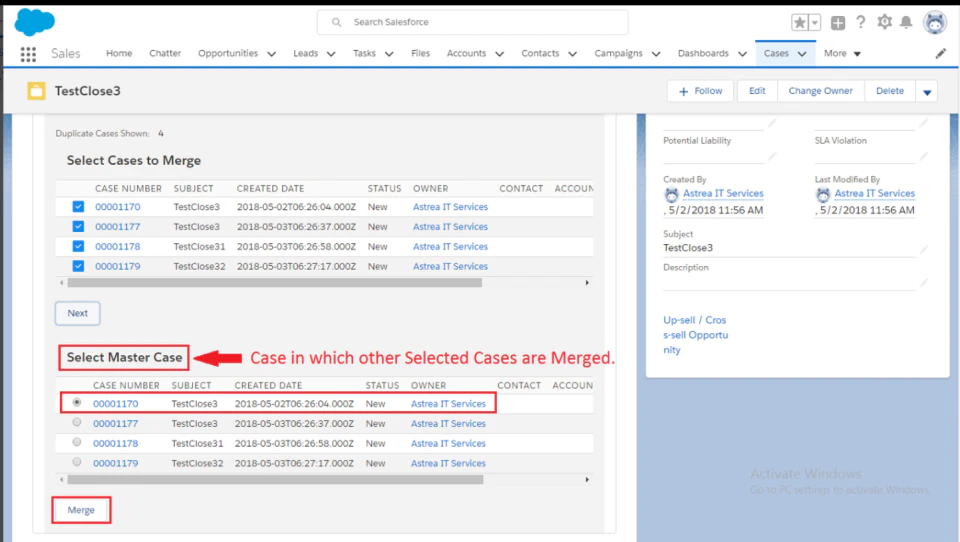Screen dimensions: 960x542
Task: Click the Favorites star icon
Action: (x=800, y=23)
